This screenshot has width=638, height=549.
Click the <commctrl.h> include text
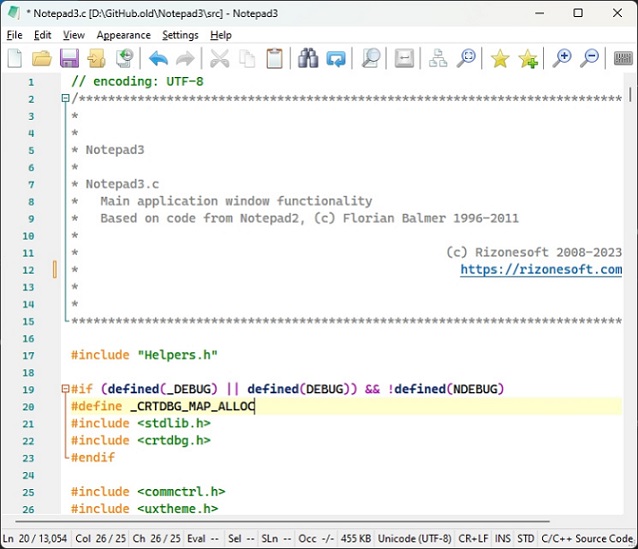click(181, 492)
